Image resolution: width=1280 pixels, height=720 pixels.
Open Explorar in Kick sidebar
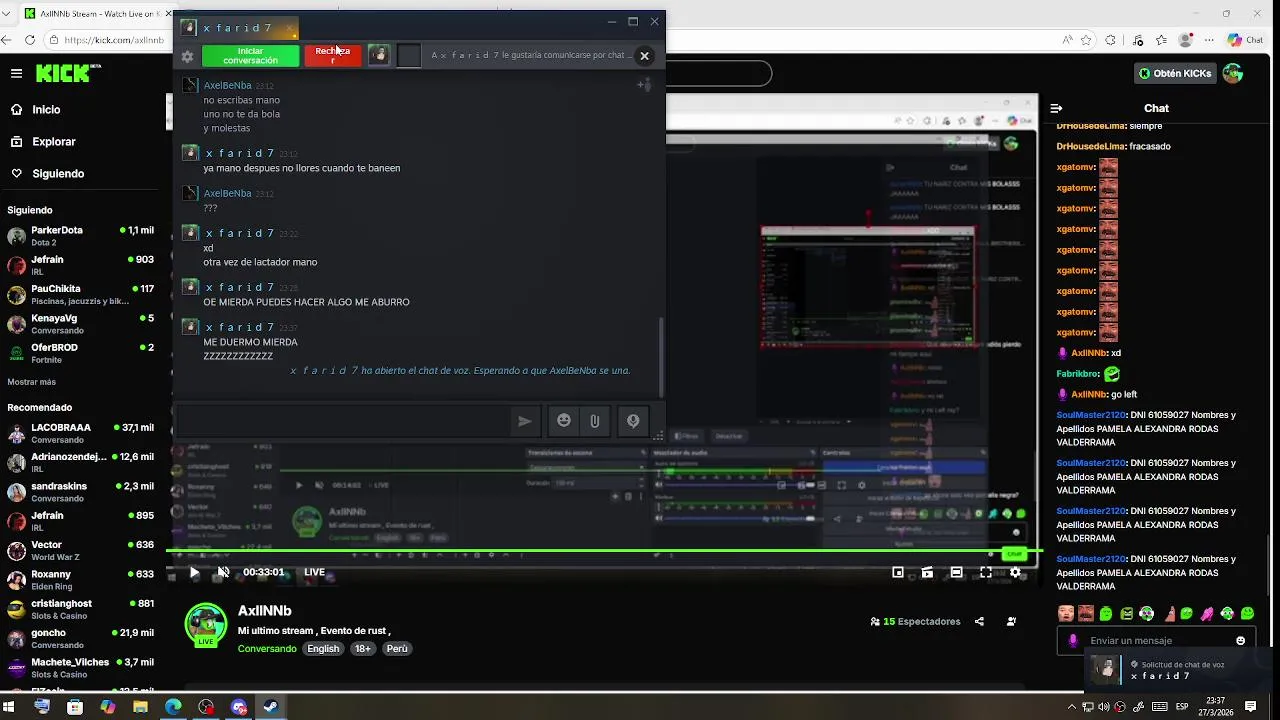pos(54,142)
